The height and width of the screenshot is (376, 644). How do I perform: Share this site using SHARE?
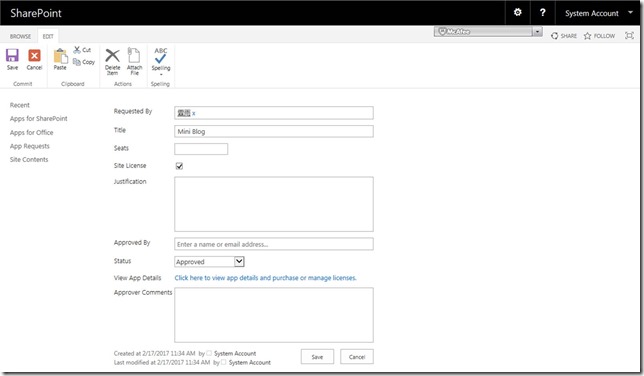tap(564, 36)
